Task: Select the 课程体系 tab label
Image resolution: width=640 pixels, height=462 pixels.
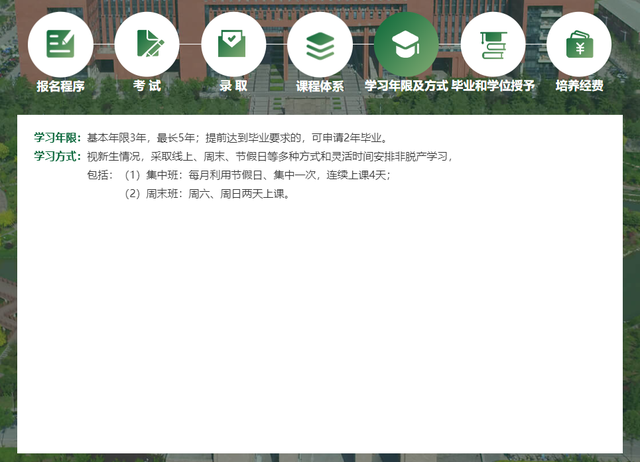Action: (320, 86)
